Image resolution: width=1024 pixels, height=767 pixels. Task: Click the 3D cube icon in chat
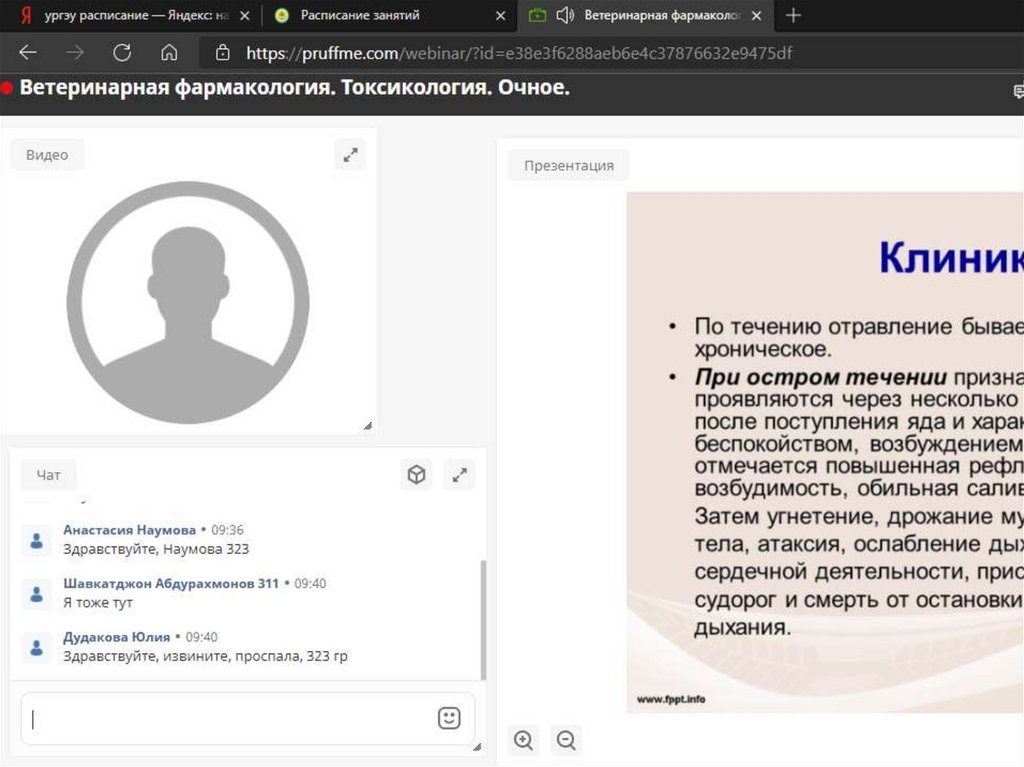pos(416,475)
